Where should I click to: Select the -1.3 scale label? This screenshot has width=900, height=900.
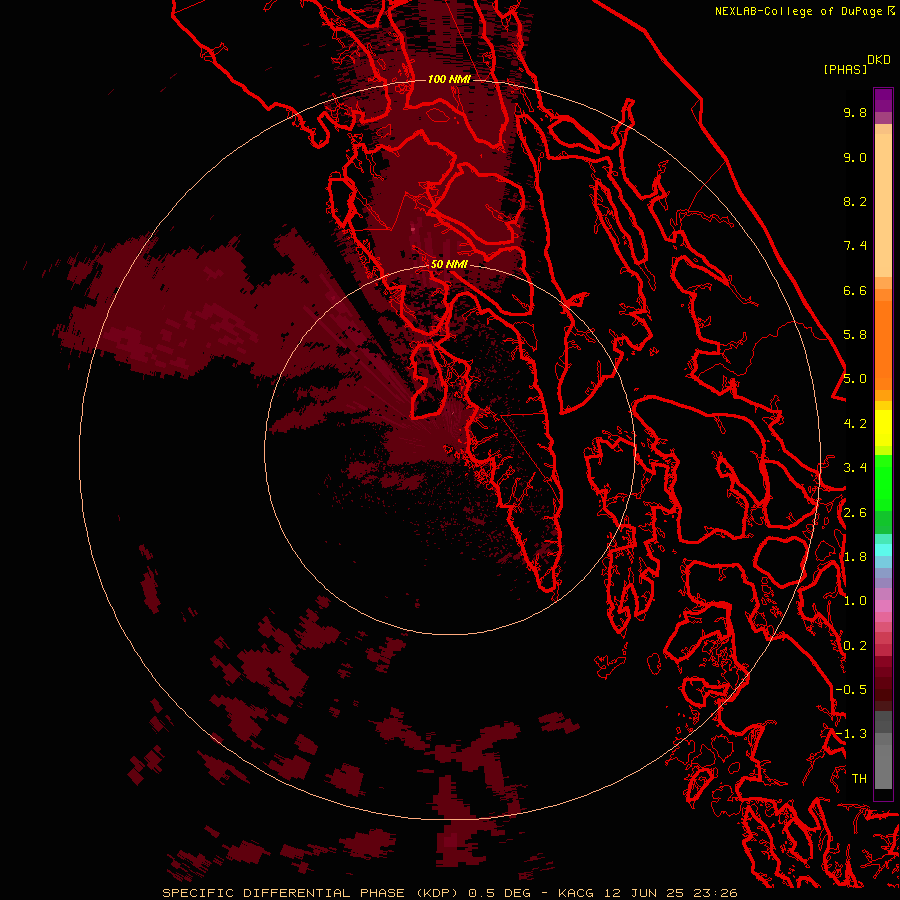[851, 734]
